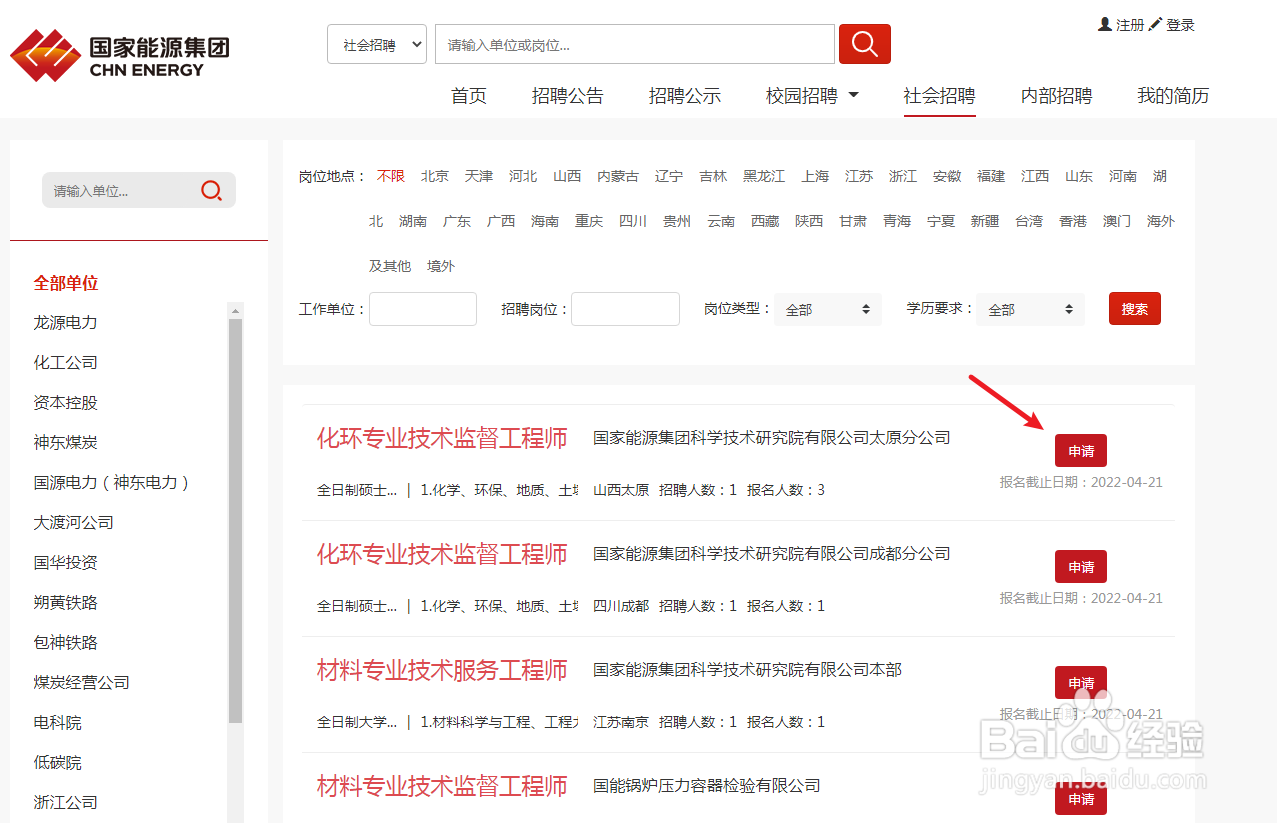Click the 化环专业技术监督工程师 job title link

click(442, 437)
